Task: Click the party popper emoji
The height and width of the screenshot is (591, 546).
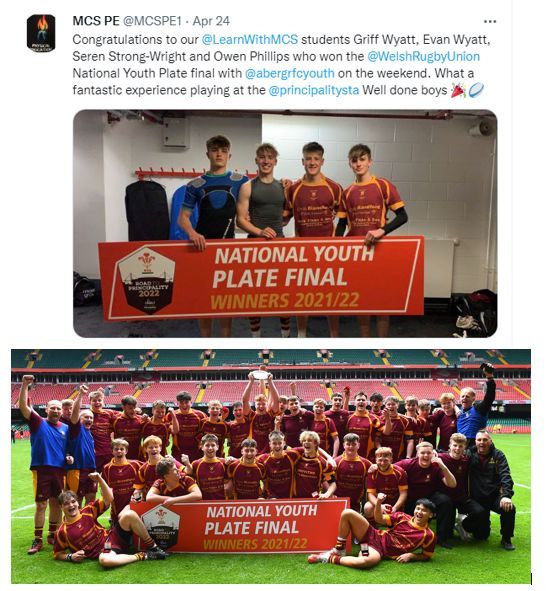Action: click(x=458, y=90)
